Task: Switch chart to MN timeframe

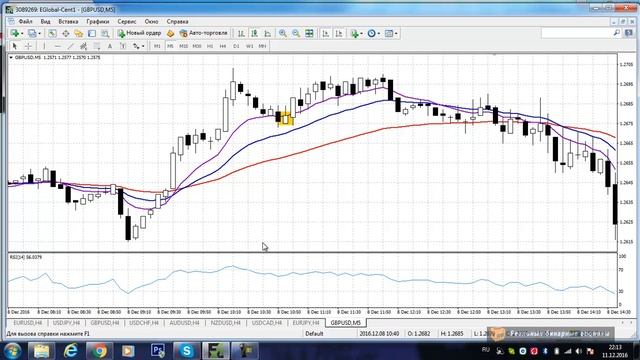Action: coord(262,46)
